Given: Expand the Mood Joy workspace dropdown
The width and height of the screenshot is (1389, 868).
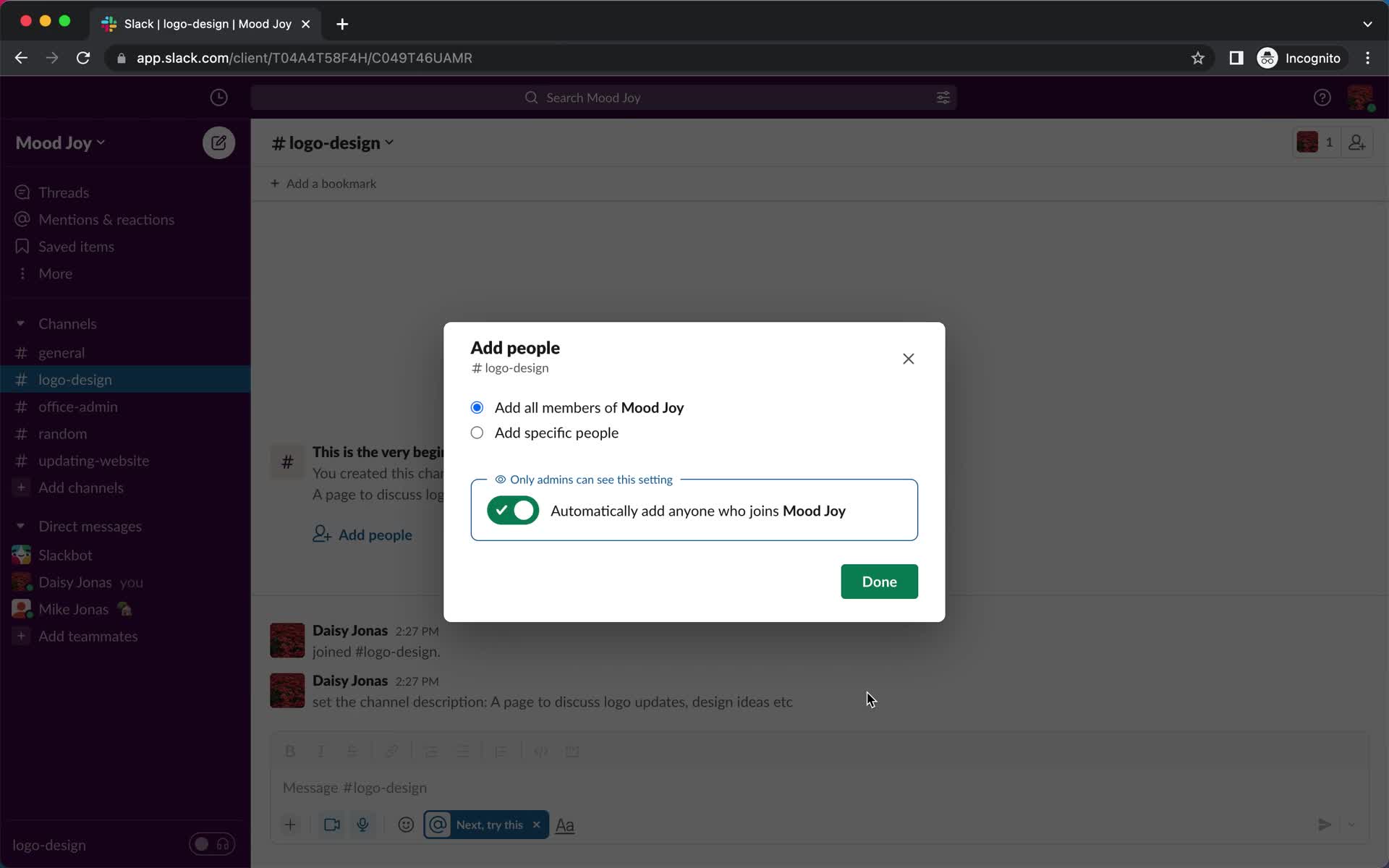Looking at the screenshot, I should (59, 141).
